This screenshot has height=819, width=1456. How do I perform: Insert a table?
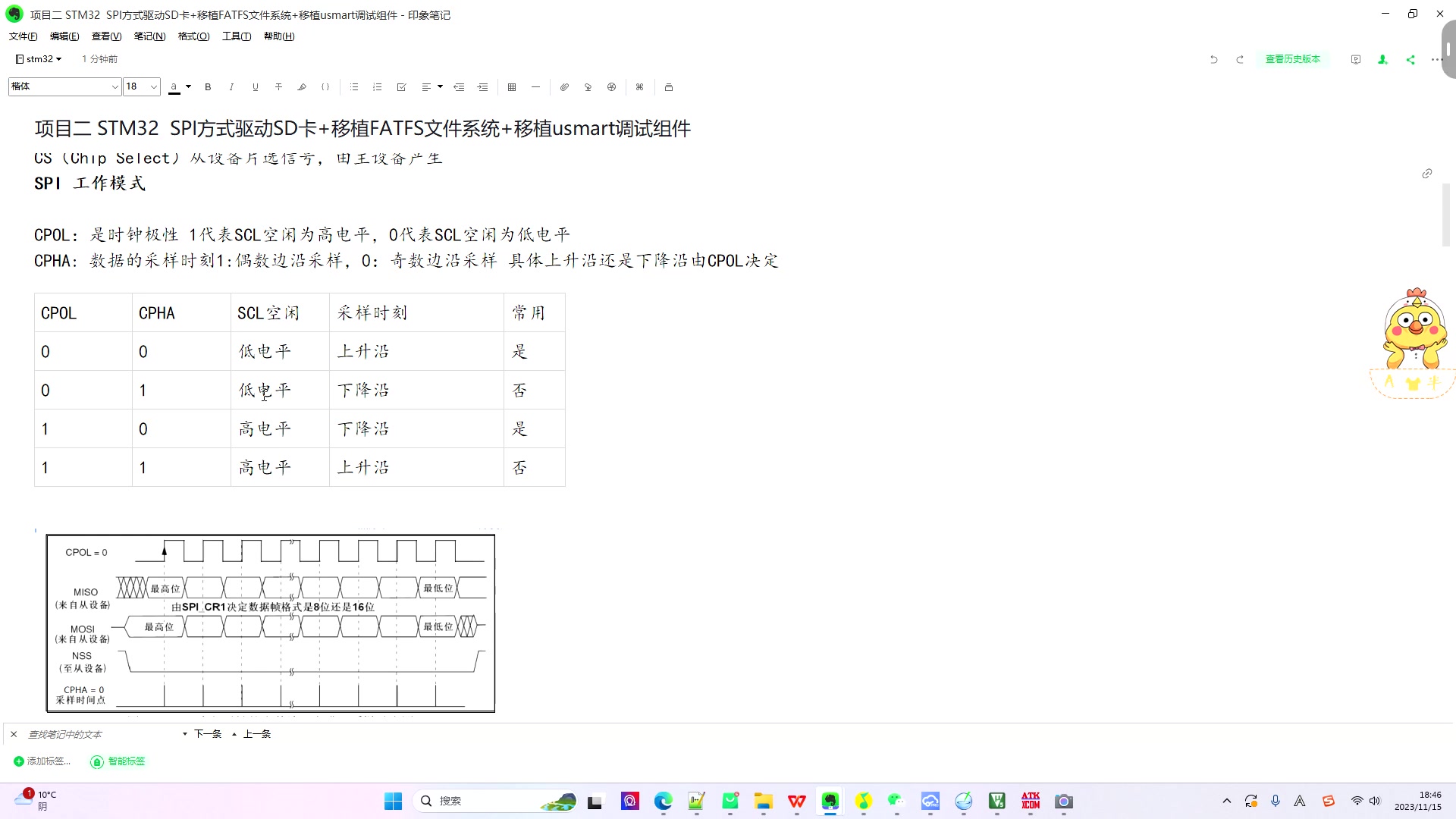tap(512, 87)
